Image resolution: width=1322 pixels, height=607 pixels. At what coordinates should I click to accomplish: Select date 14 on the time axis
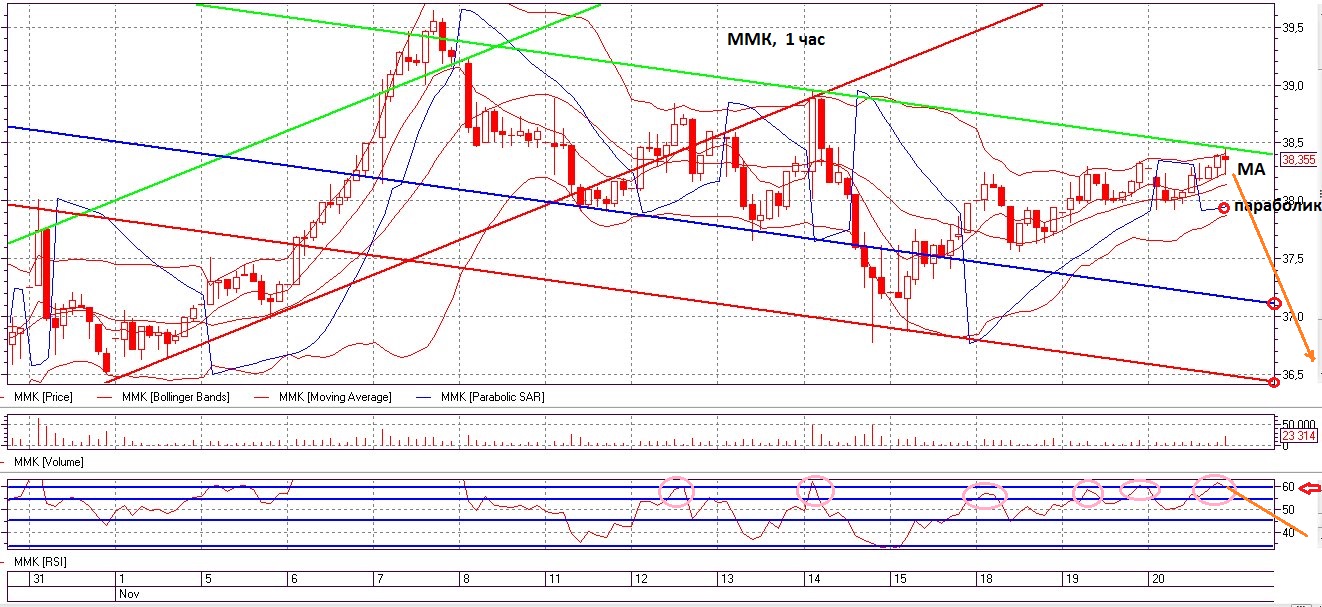click(814, 579)
